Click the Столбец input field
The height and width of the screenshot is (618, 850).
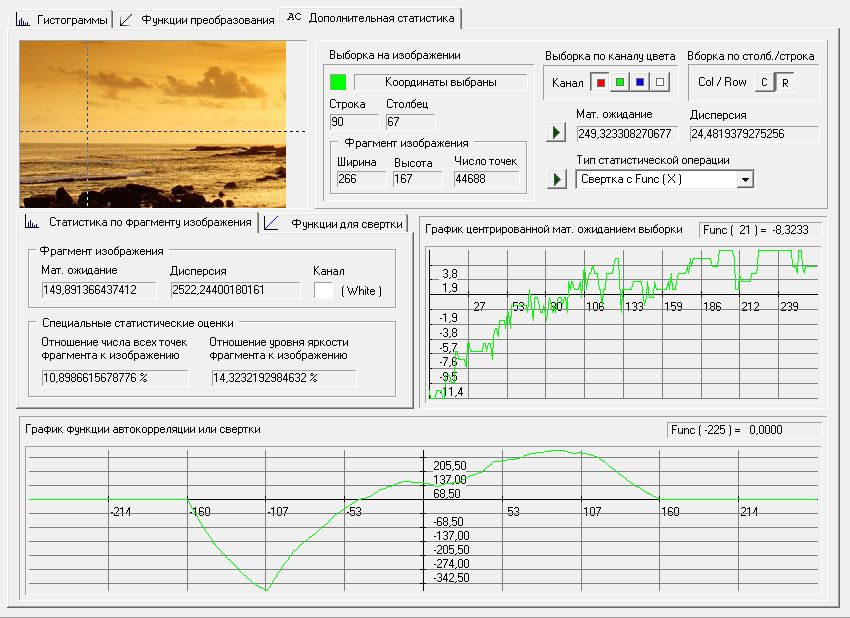tap(410, 122)
